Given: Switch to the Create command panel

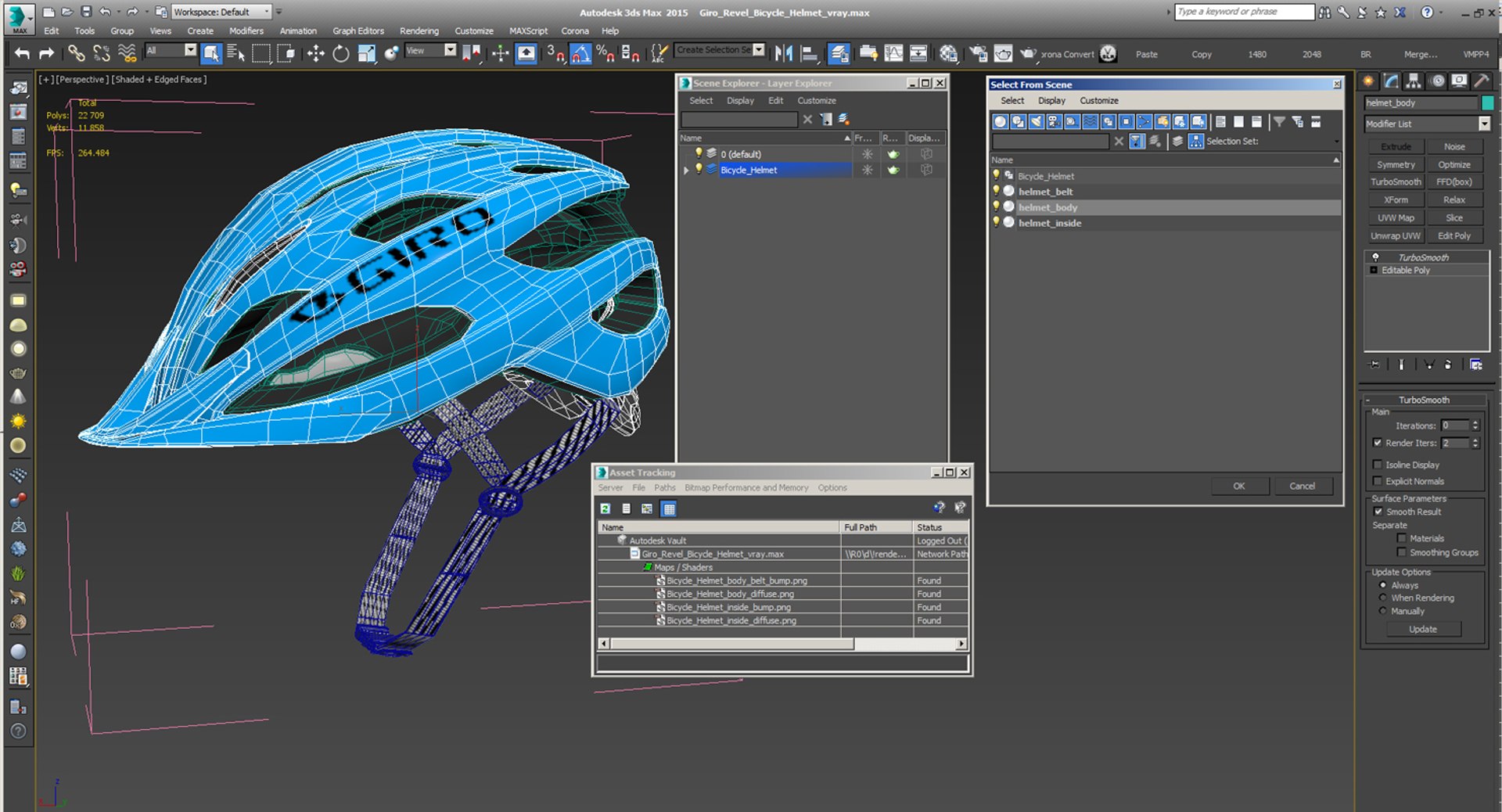Looking at the screenshot, I should click(1368, 81).
